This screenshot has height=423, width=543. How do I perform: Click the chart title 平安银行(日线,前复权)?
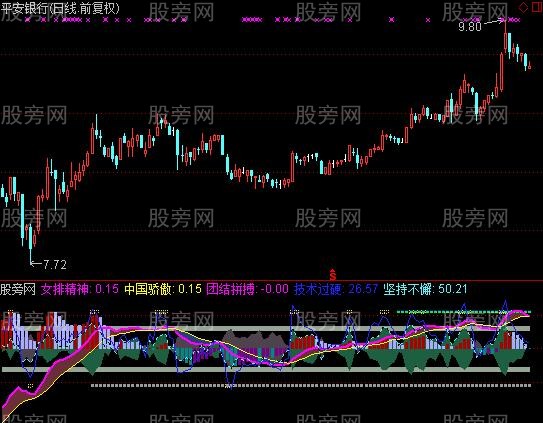pyautogui.click(x=60, y=8)
